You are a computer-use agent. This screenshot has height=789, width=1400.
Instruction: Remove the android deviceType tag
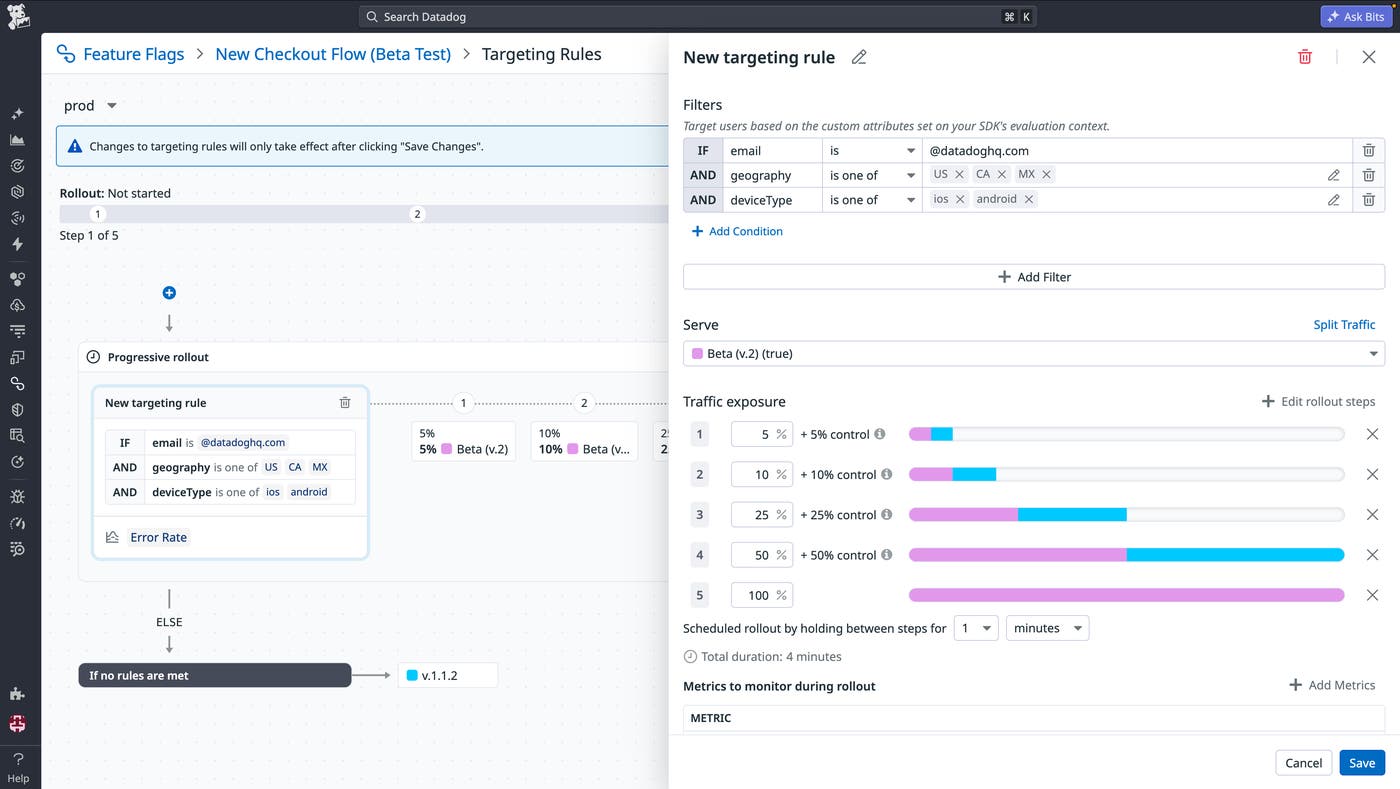click(1028, 199)
